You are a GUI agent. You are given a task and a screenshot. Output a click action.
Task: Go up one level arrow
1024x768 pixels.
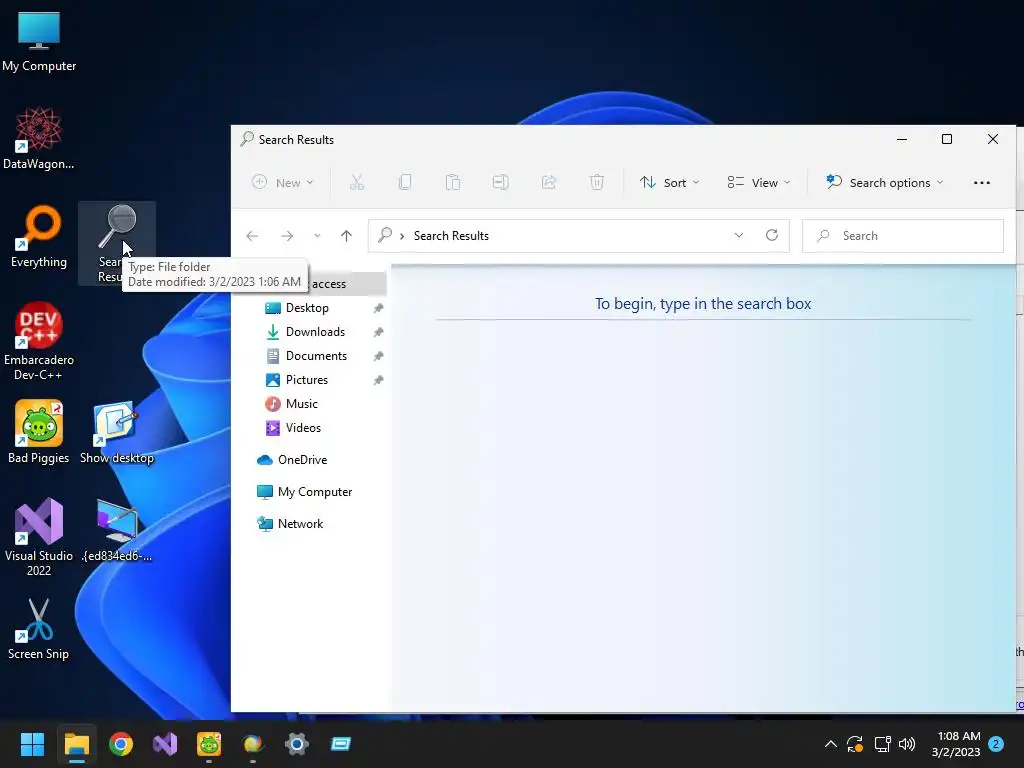346,236
